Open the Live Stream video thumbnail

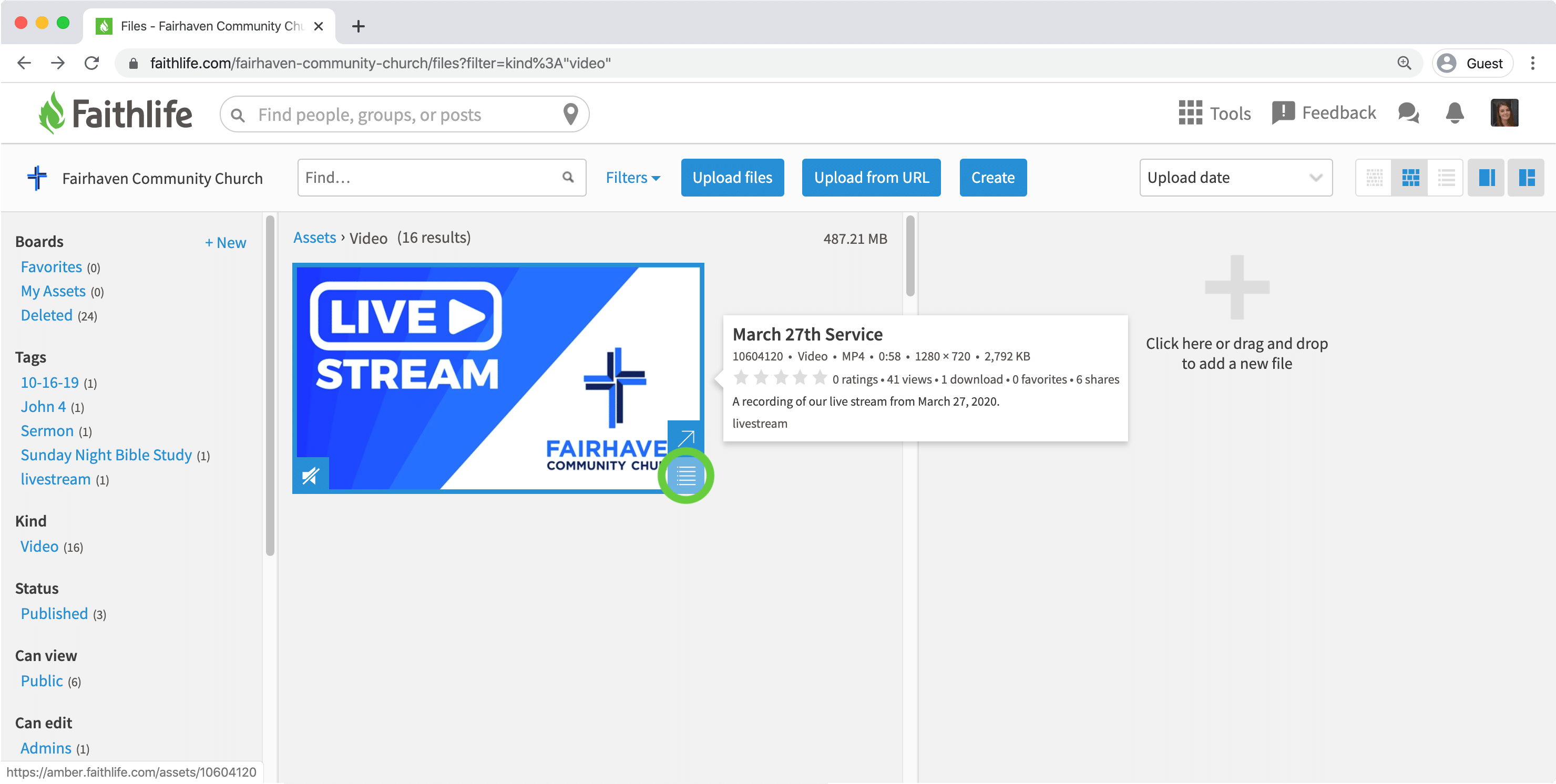coord(498,378)
